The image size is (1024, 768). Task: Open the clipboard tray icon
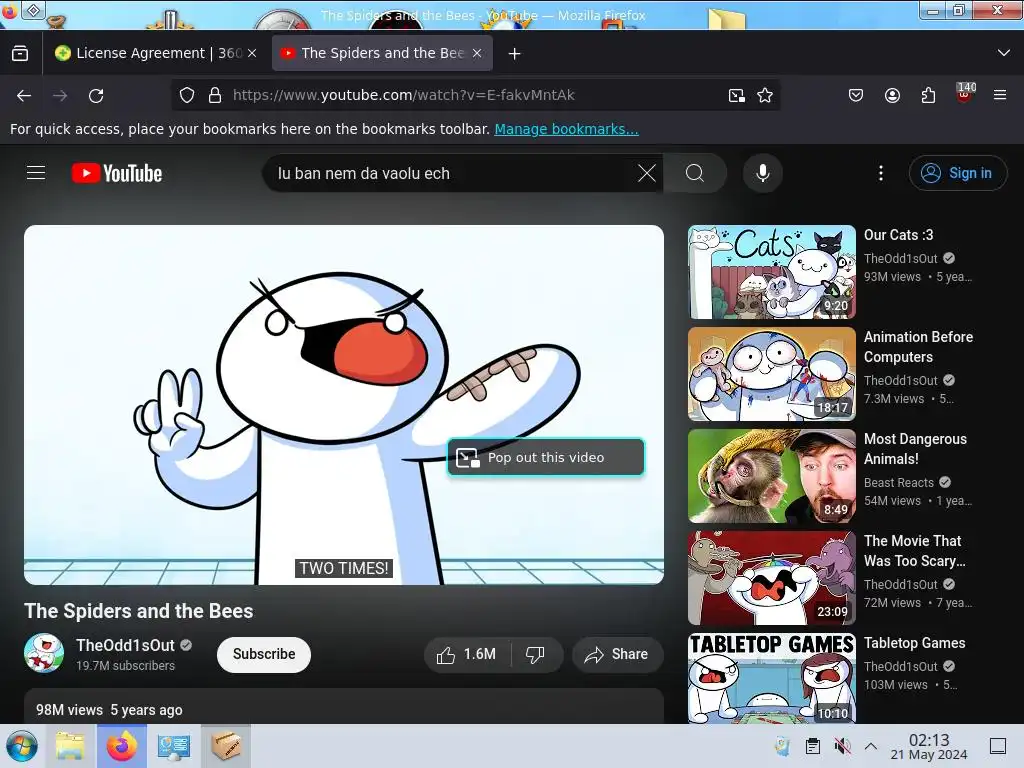pyautogui.click(x=812, y=746)
